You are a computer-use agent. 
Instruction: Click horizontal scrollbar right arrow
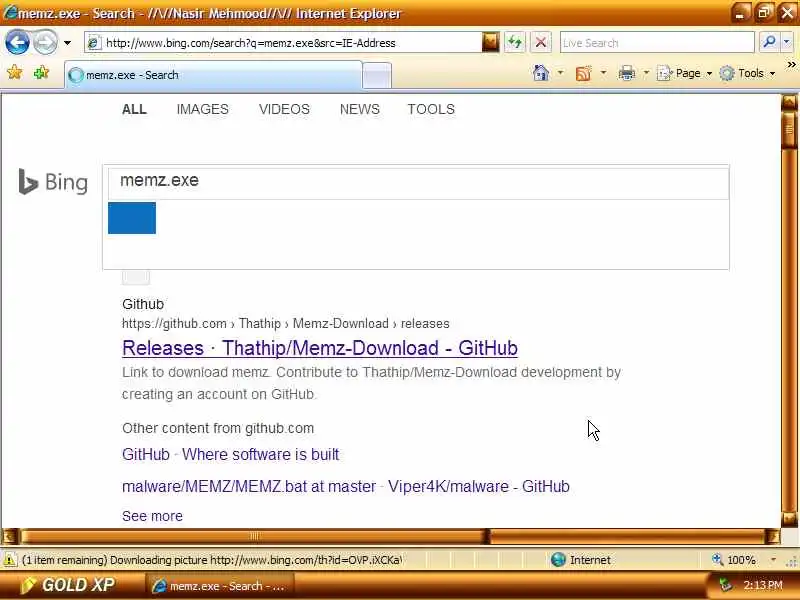(773, 536)
